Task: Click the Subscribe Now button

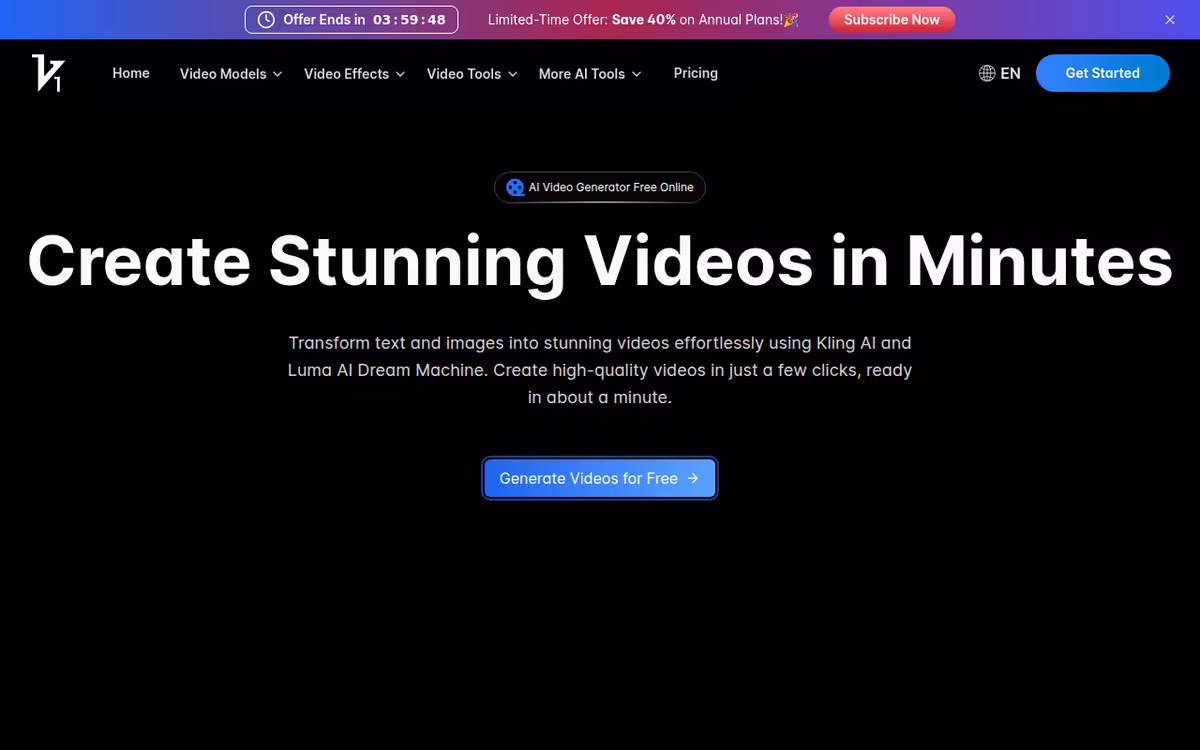Action: click(892, 20)
